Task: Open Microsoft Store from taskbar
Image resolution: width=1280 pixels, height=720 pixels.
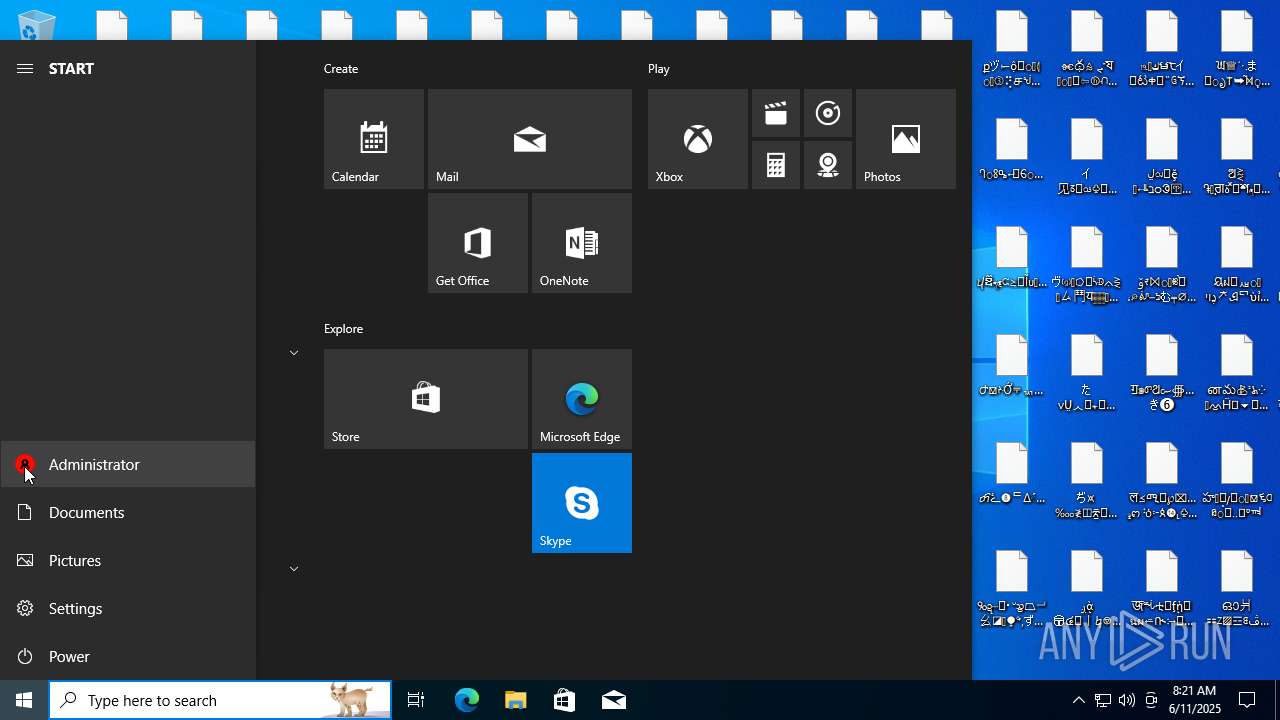Action: [564, 700]
